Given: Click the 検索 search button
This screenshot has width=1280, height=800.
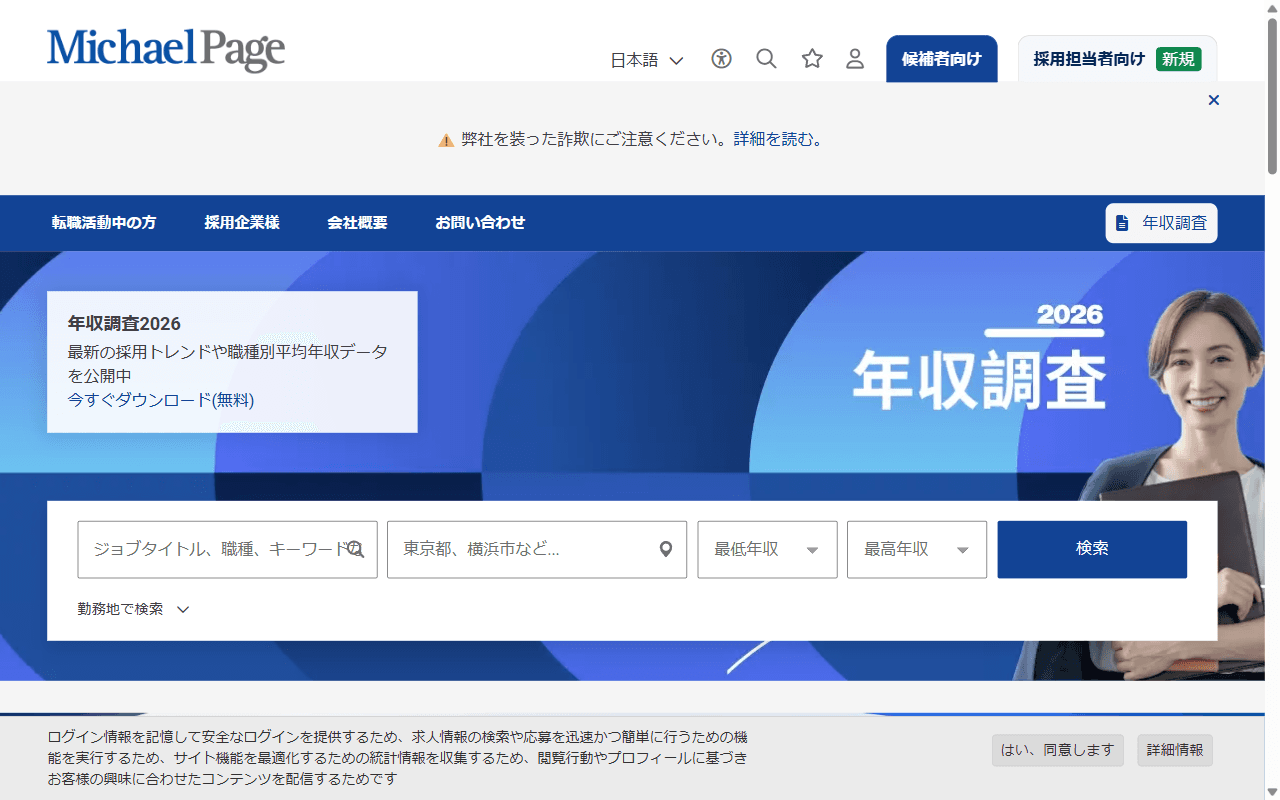Looking at the screenshot, I should point(1092,549).
